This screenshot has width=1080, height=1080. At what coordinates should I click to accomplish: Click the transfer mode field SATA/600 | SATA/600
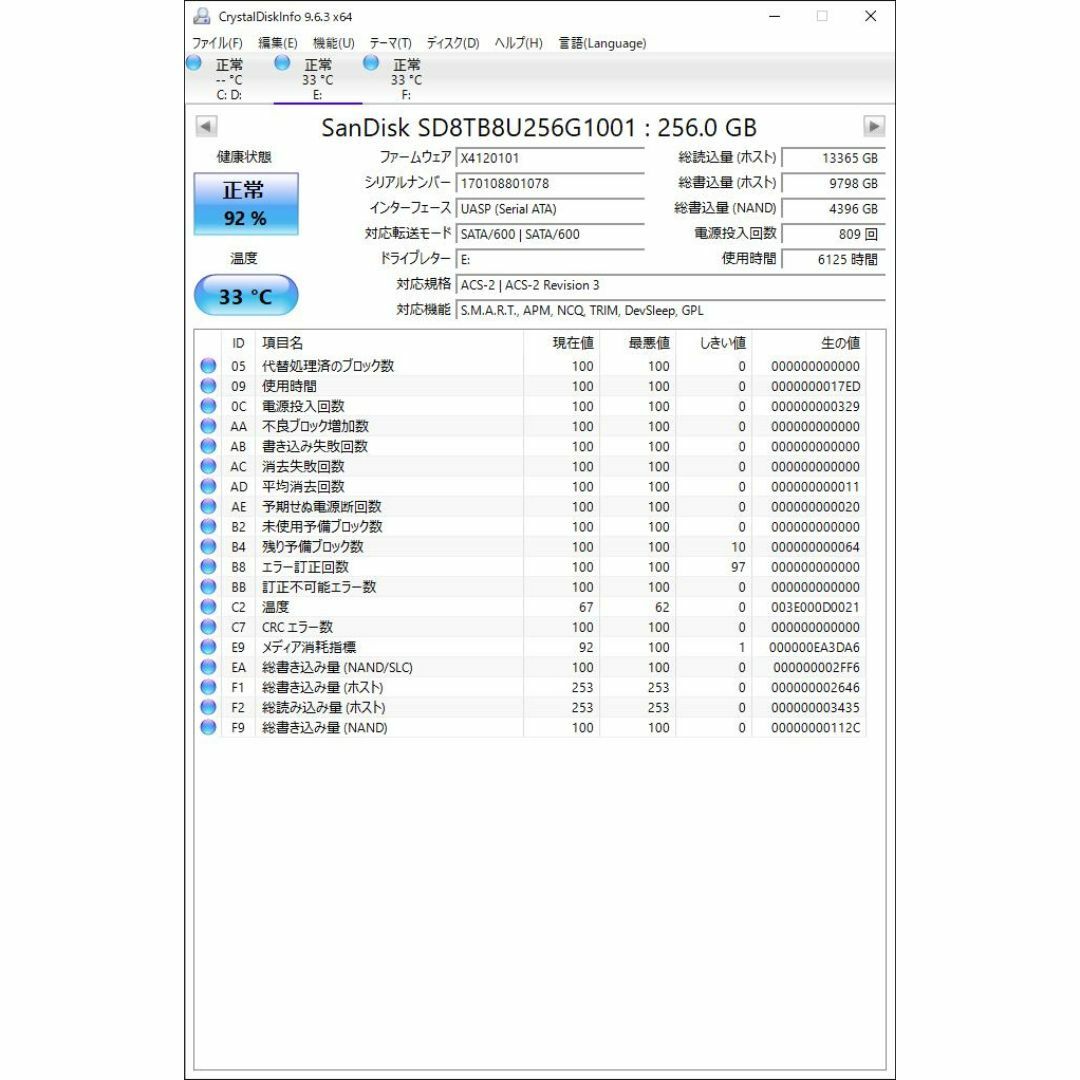pos(550,234)
